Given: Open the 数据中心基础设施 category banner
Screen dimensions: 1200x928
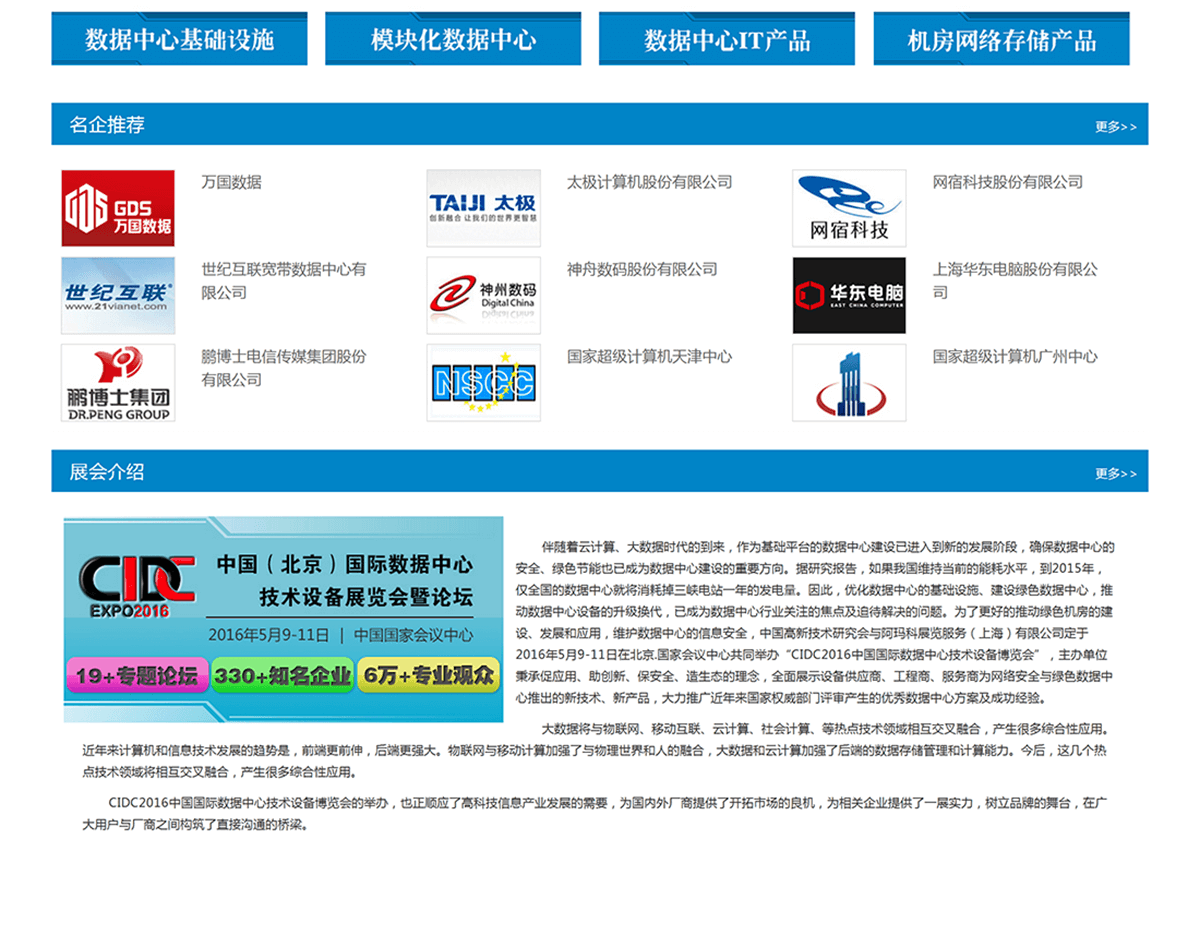Looking at the screenshot, I should tap(180, 39).
